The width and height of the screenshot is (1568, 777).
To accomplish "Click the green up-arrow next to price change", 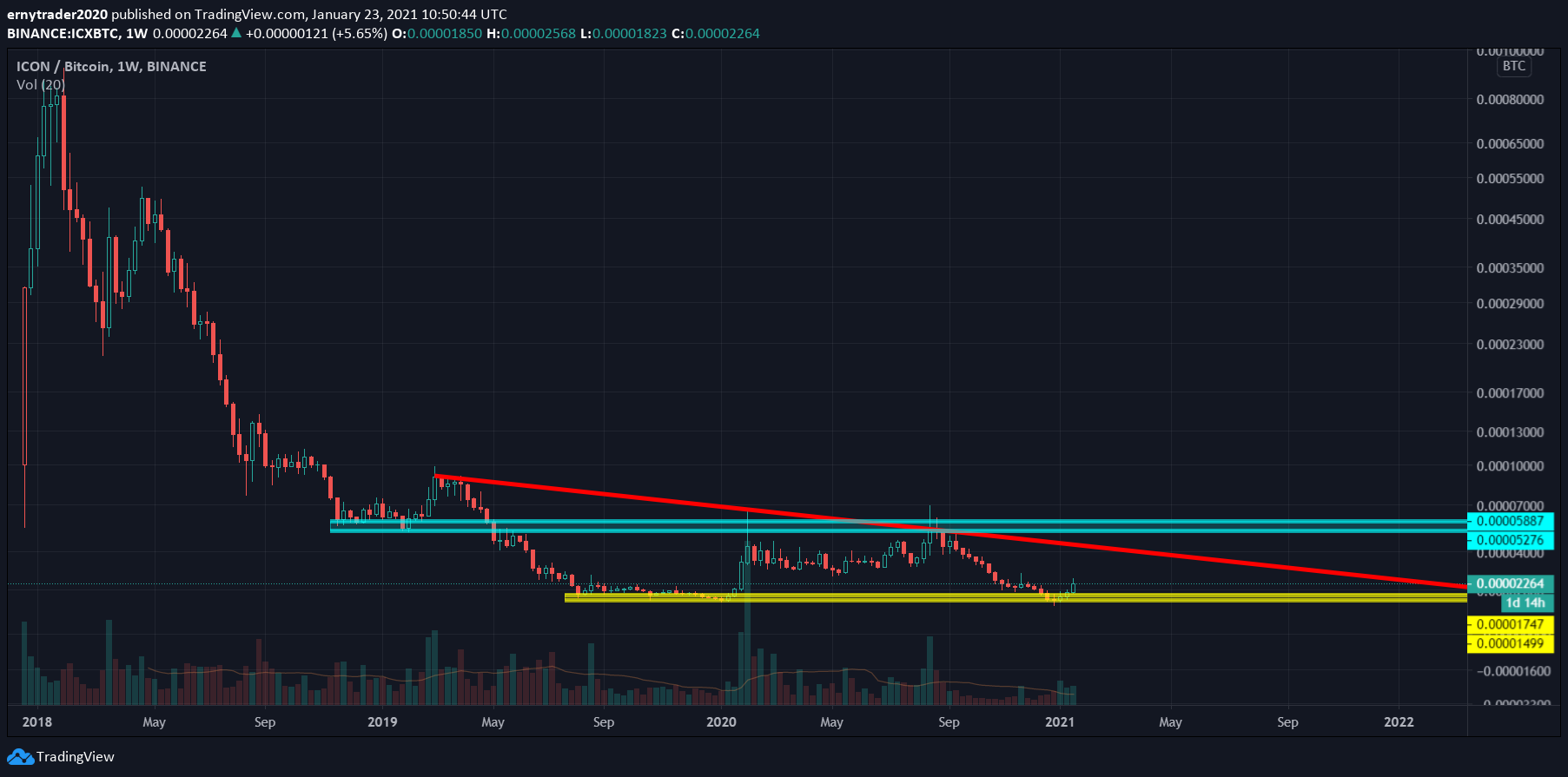I will pos(235,33).
